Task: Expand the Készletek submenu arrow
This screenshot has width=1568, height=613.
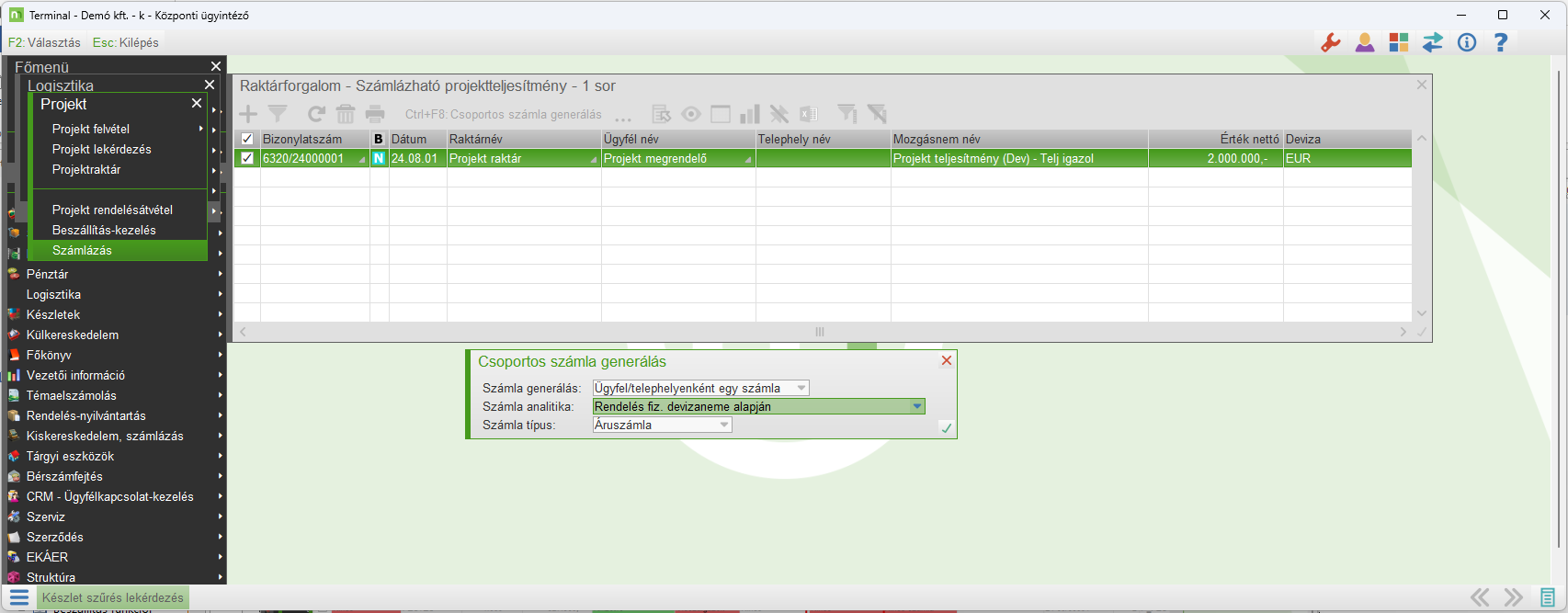Action: 221,314
